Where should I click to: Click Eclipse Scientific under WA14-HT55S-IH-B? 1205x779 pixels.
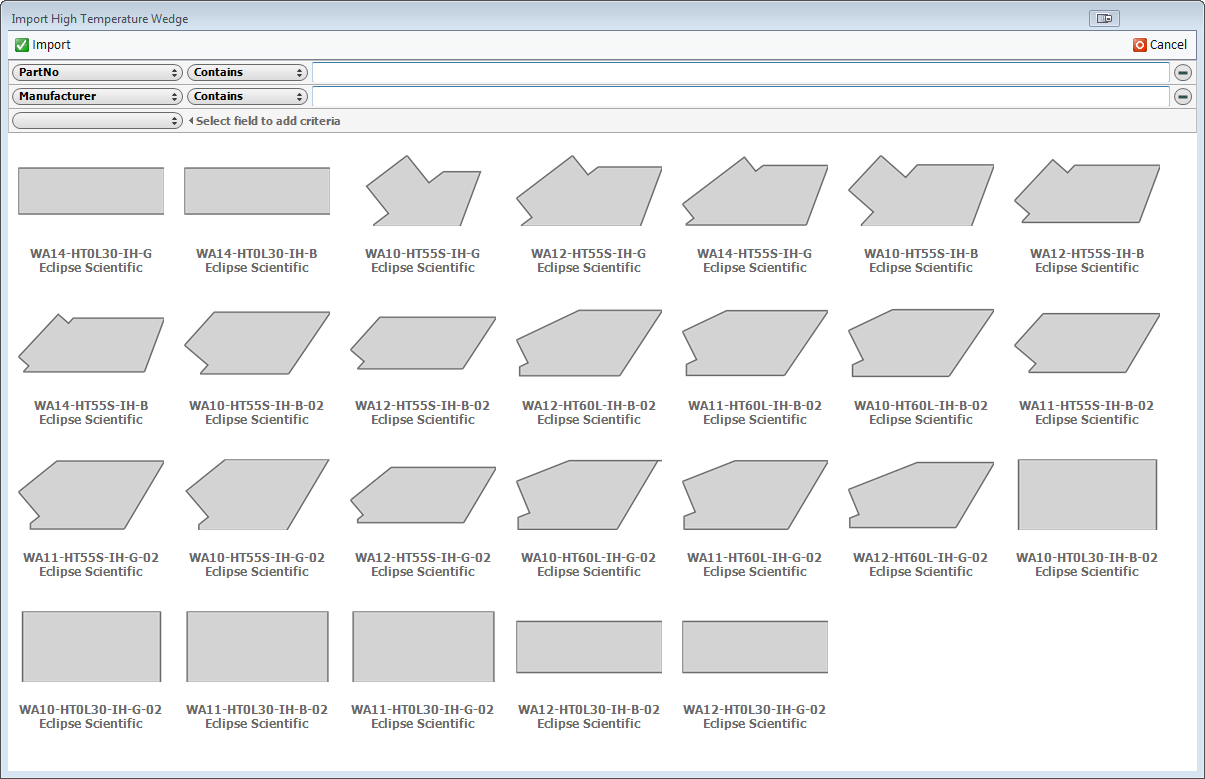pos(91,420)
